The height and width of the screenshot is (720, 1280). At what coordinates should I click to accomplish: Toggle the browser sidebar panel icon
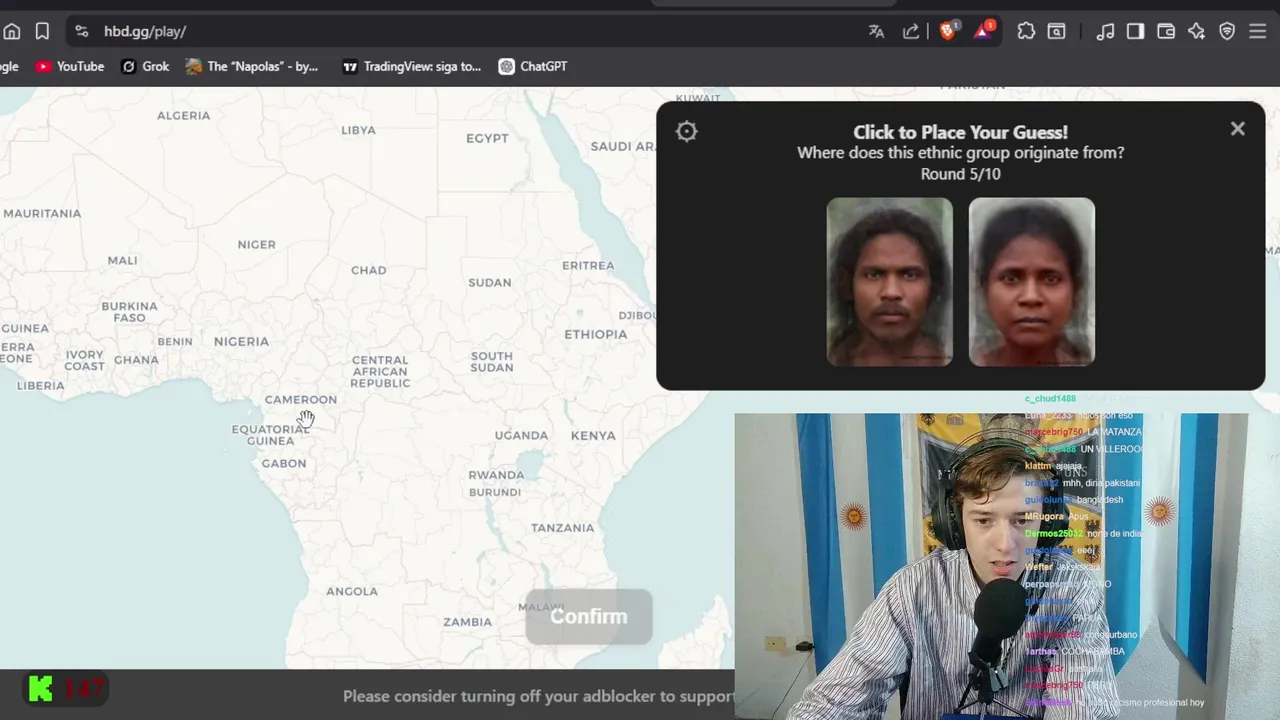[1135, 31]
